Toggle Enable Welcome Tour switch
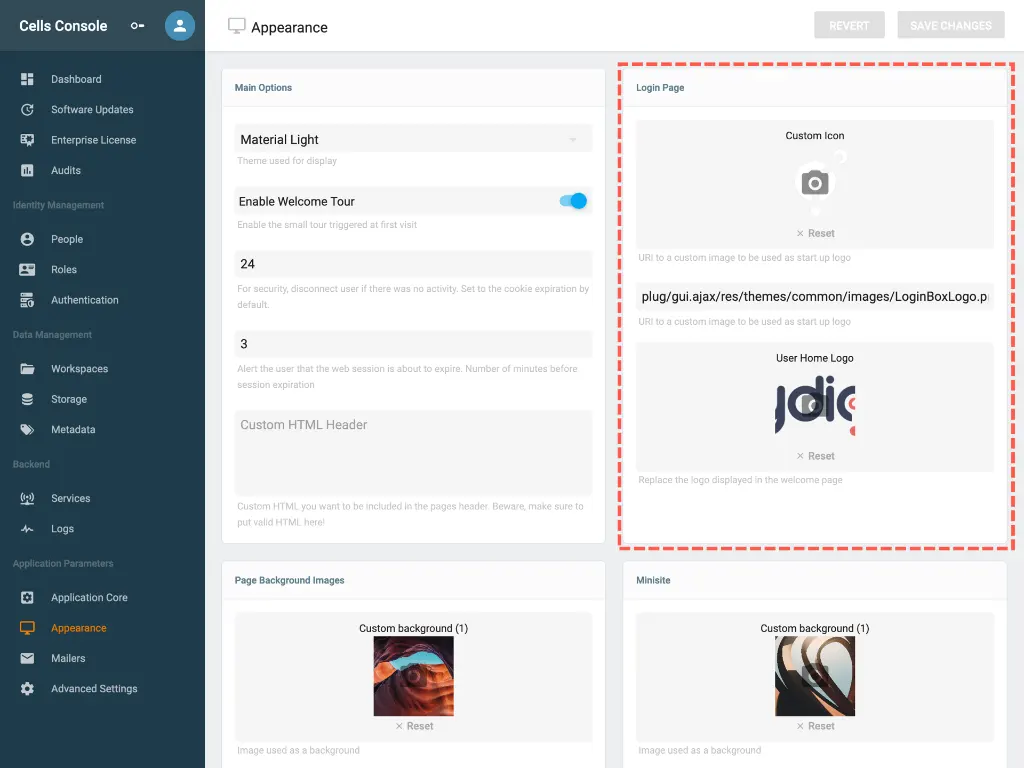Screen dimensions: 1024x768 (x=573, y=201)
